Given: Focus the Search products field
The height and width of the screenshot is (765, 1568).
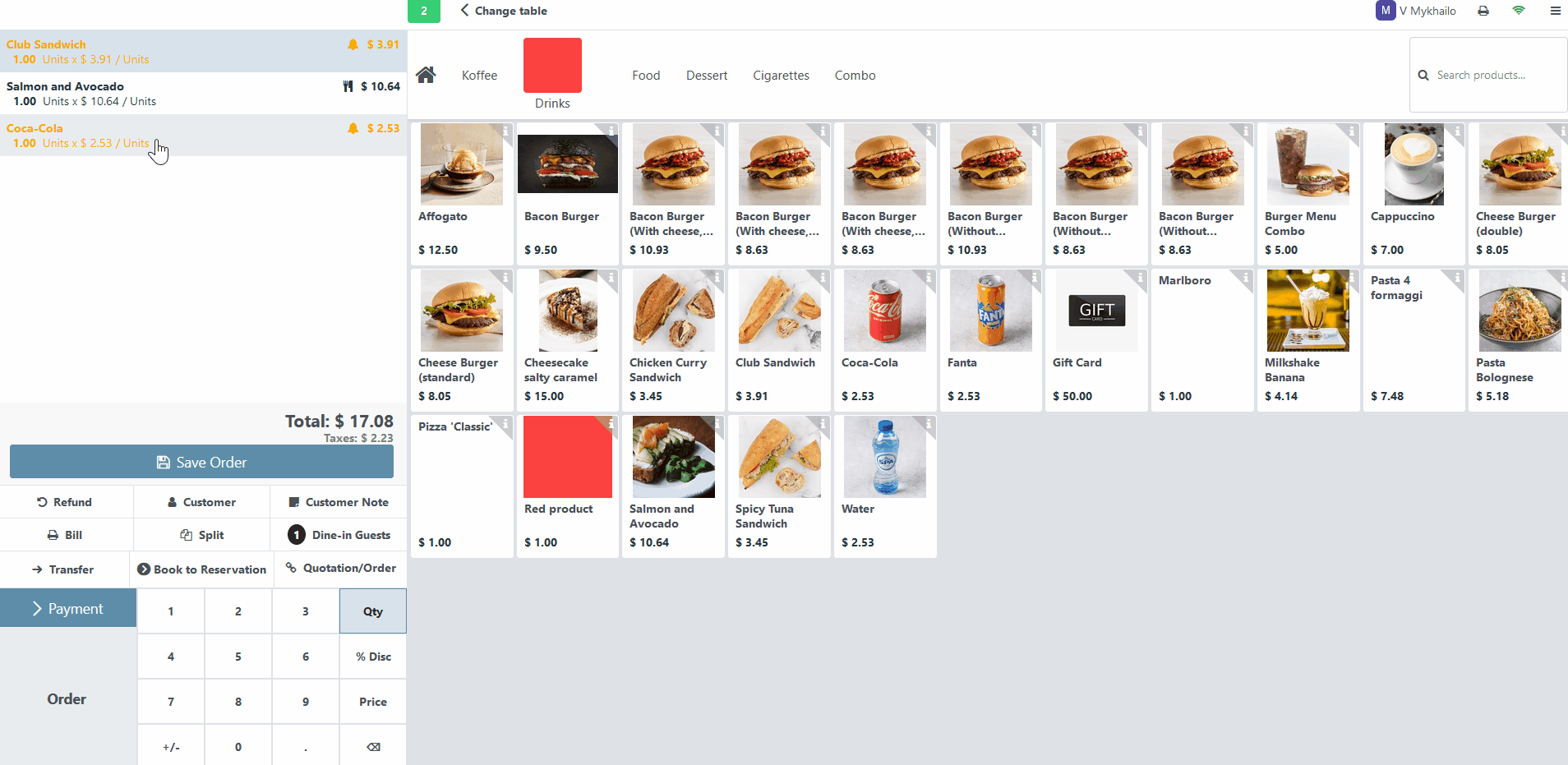Looking at the screenshot, I should point(1488,75).
